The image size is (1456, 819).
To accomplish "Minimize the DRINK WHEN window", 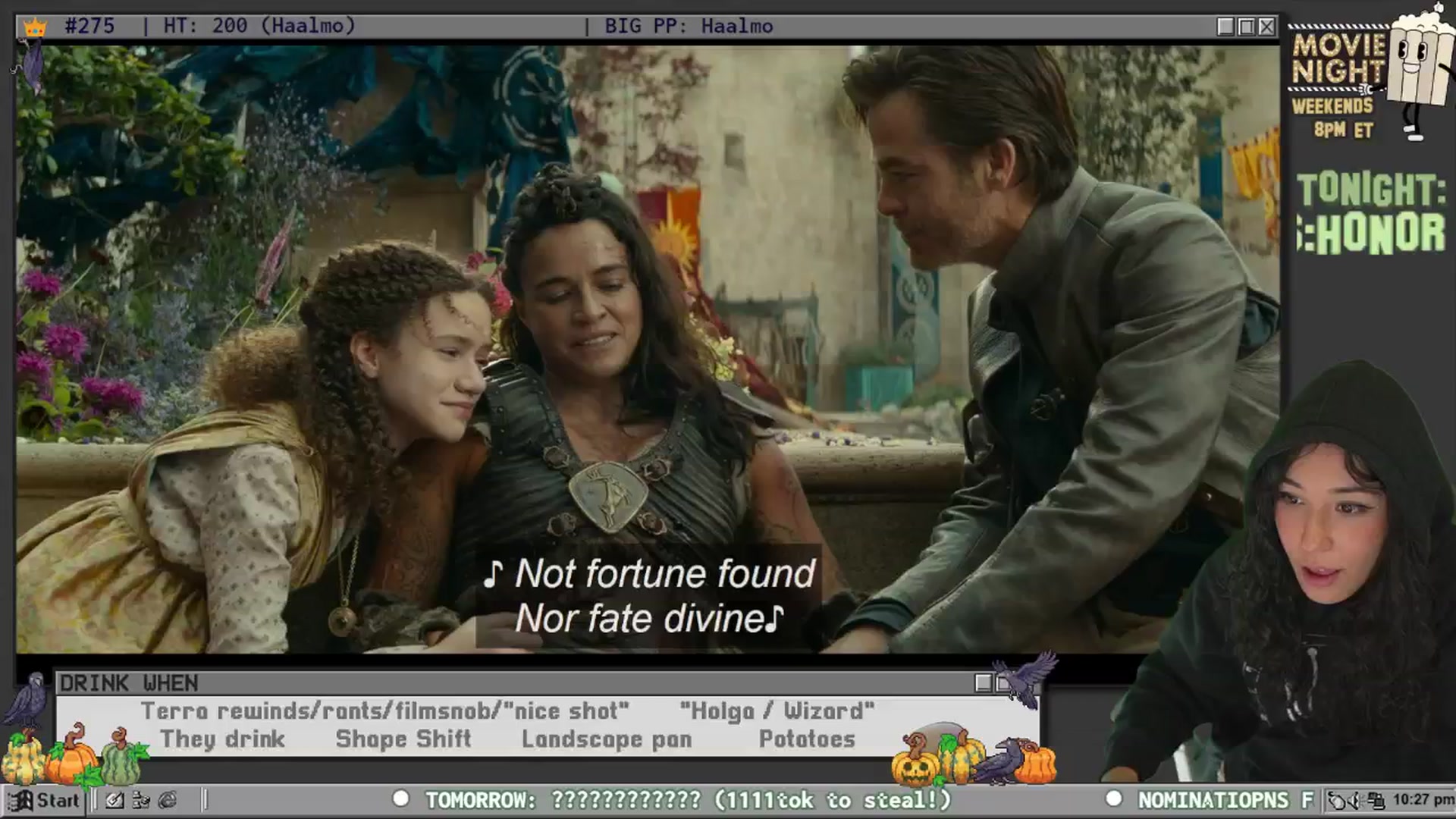I will (983, 683).
